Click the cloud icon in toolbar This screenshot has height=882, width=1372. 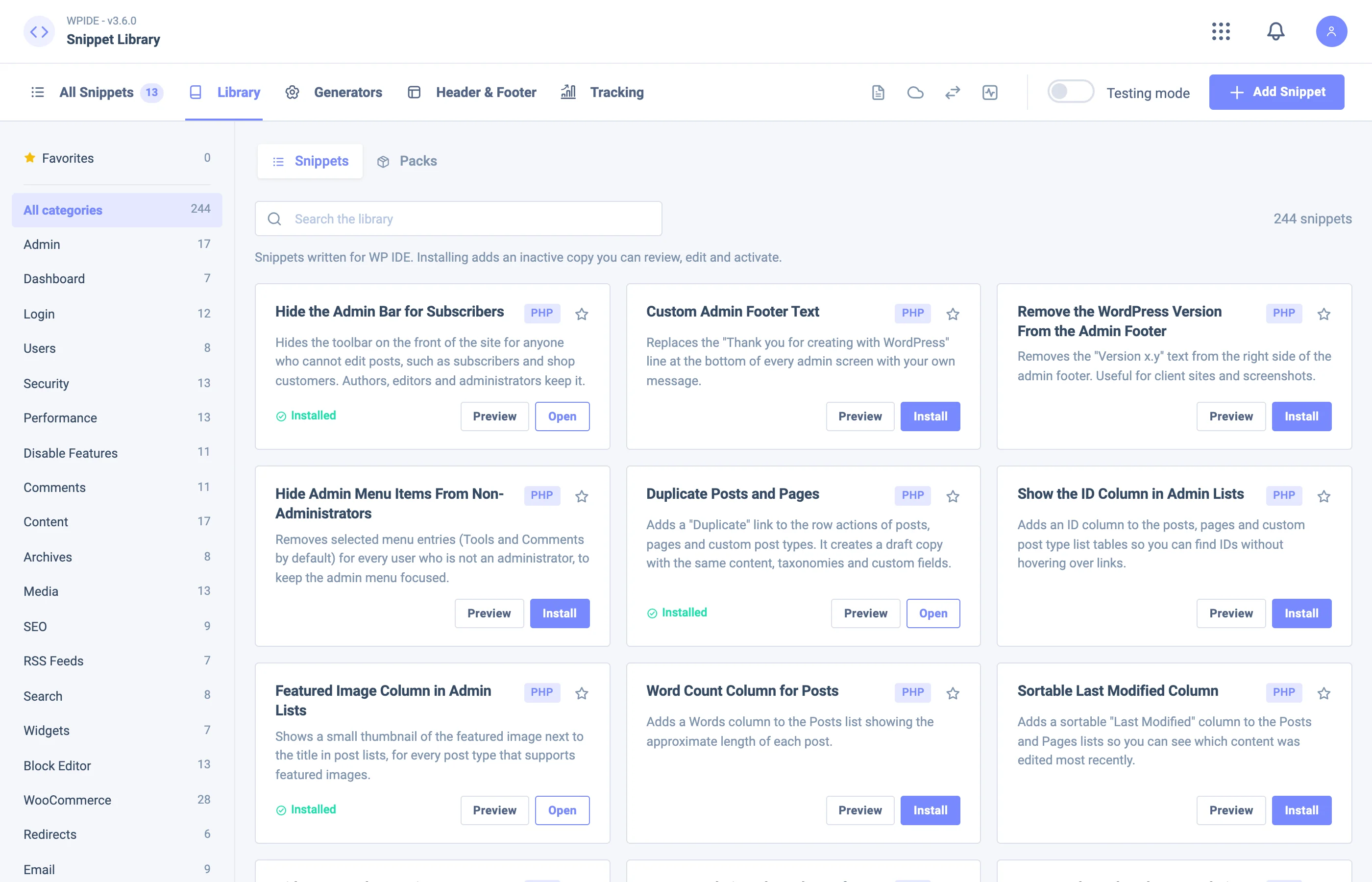[x=915, y=92]
